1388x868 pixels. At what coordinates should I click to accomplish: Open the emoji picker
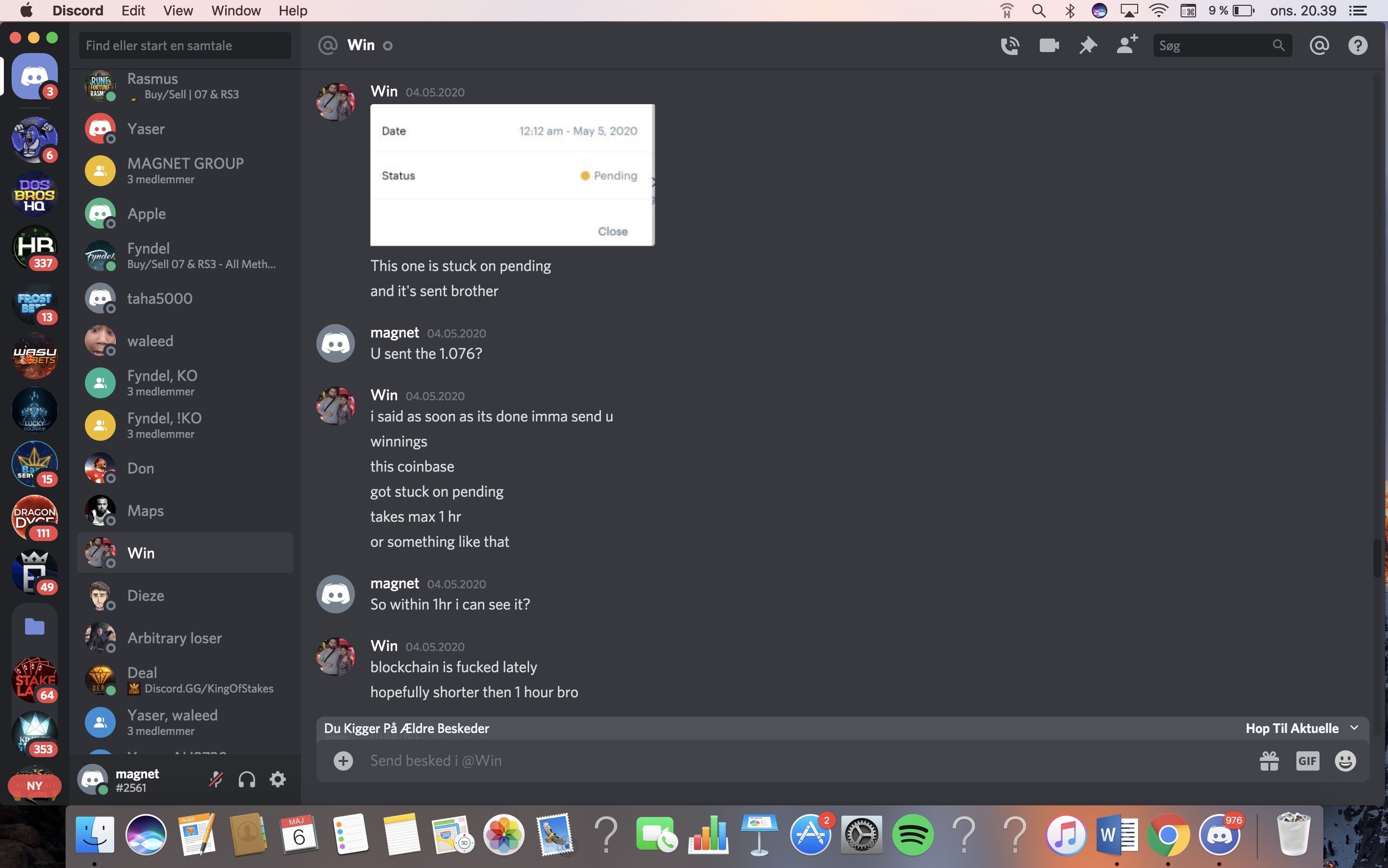[x=1345, y=760]
